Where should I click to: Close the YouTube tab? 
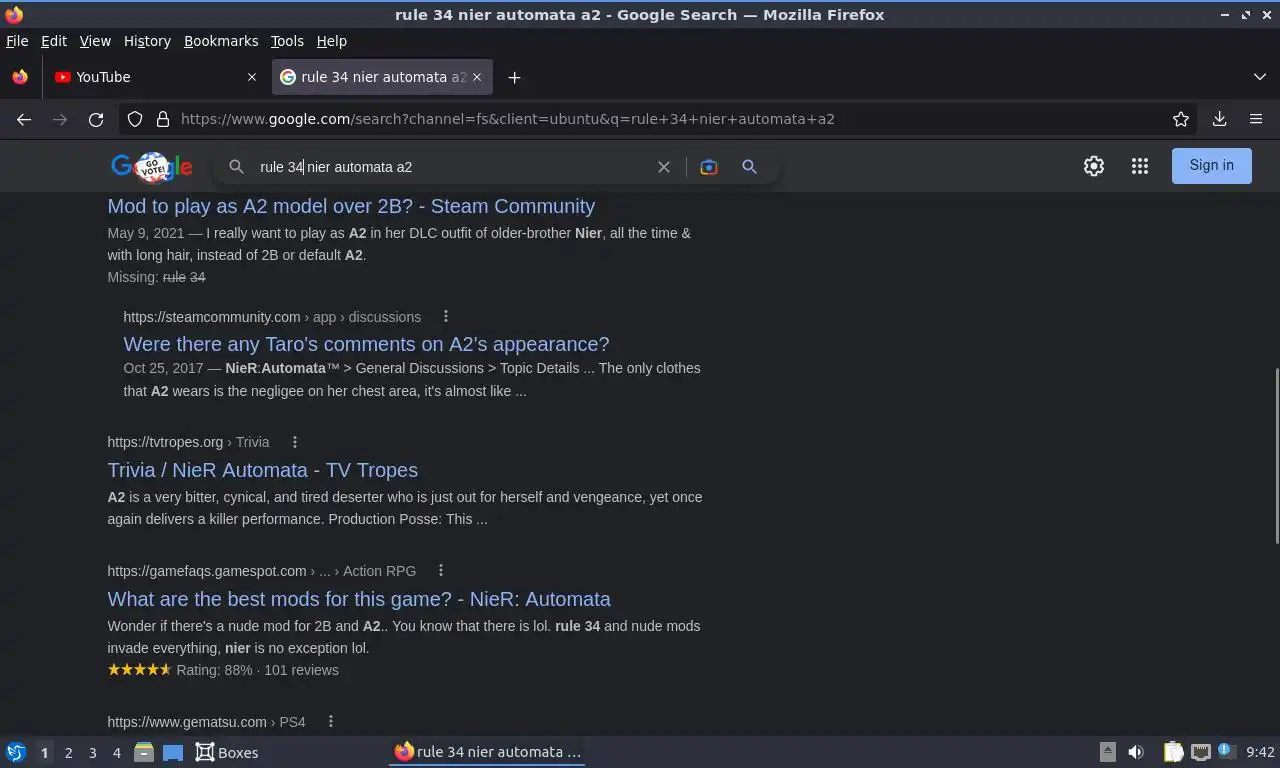pos(252,77)
